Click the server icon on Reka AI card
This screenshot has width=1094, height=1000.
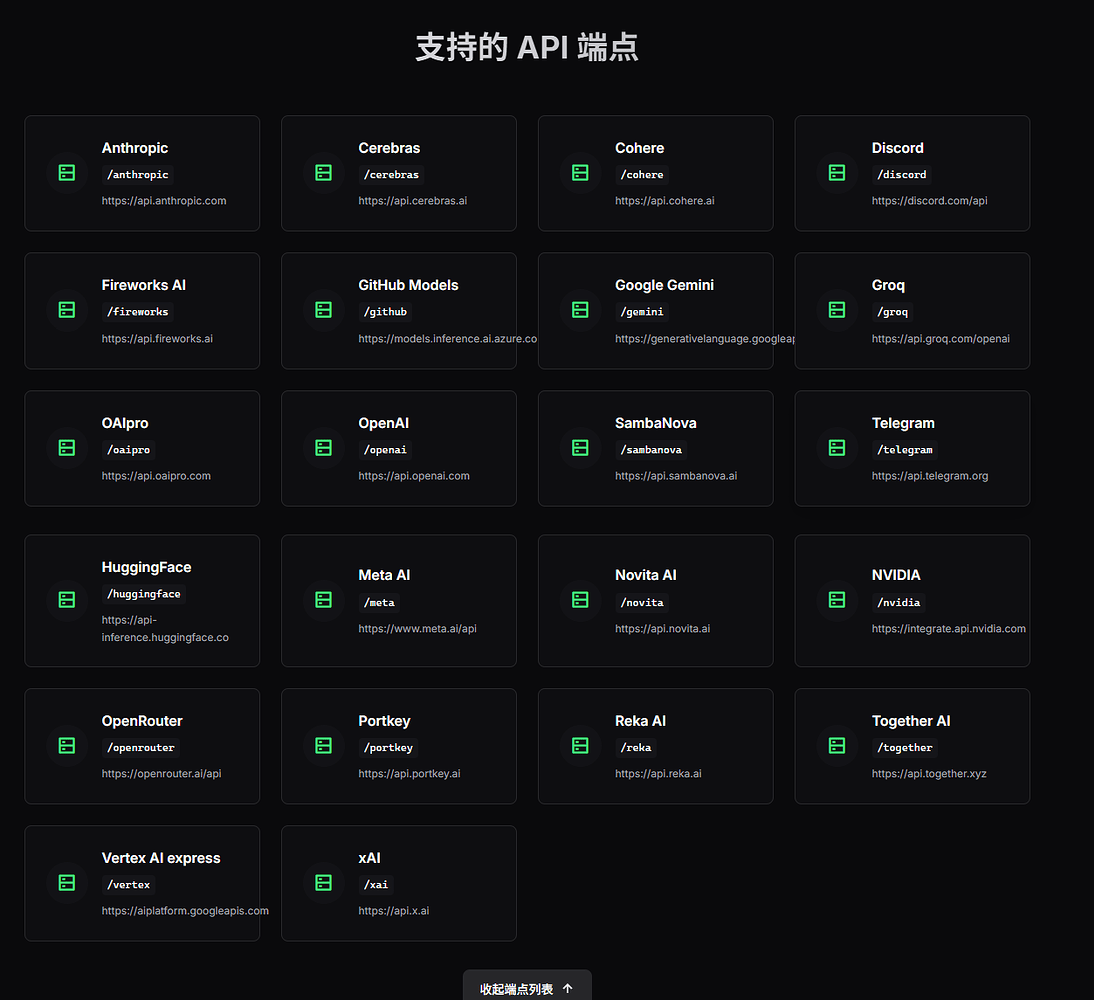(x=580, y=746)
